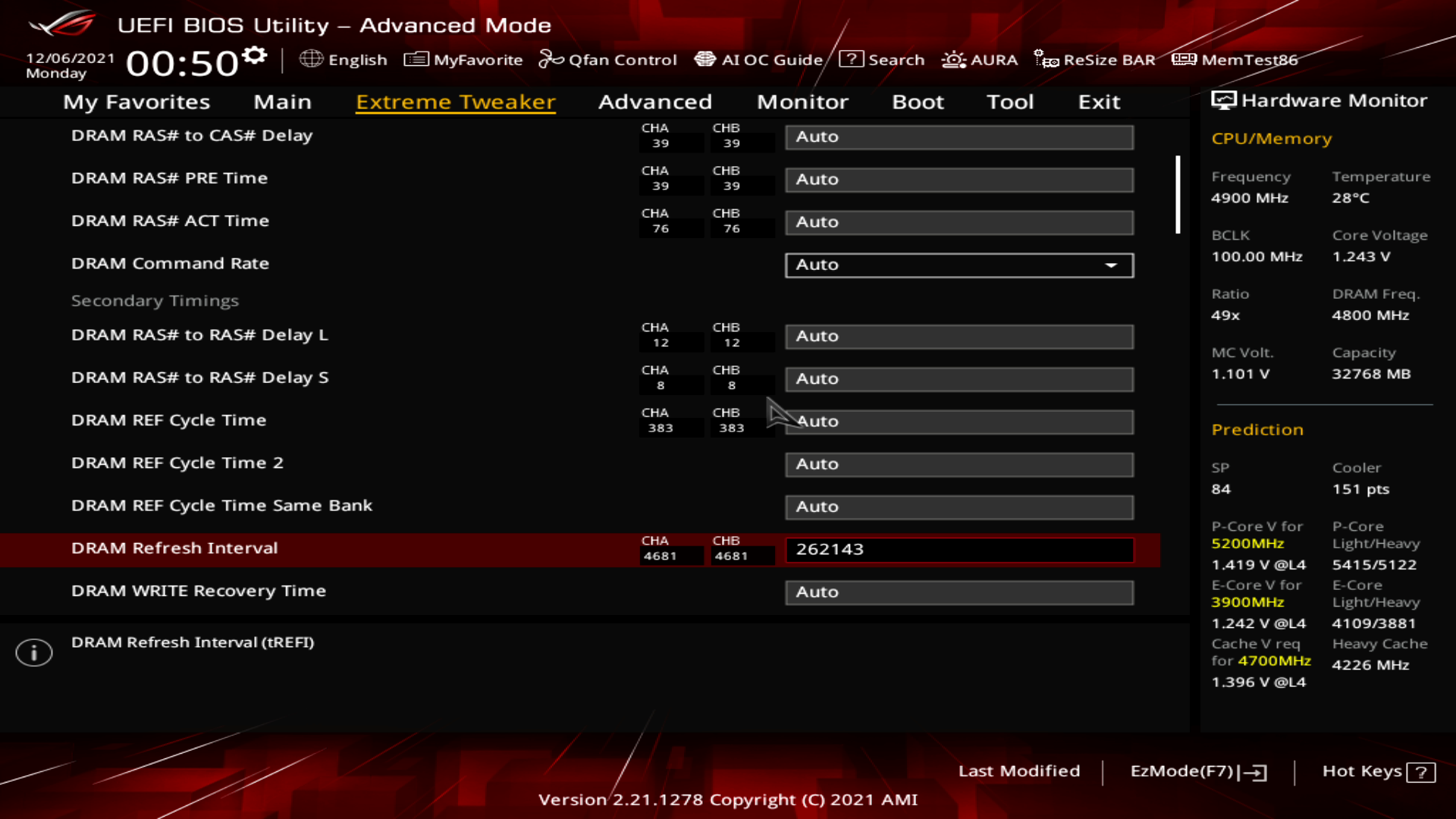Viewport: 1456px width, 819px height.
Task: Click the English language globe icon
Action: tap(311, 59)
